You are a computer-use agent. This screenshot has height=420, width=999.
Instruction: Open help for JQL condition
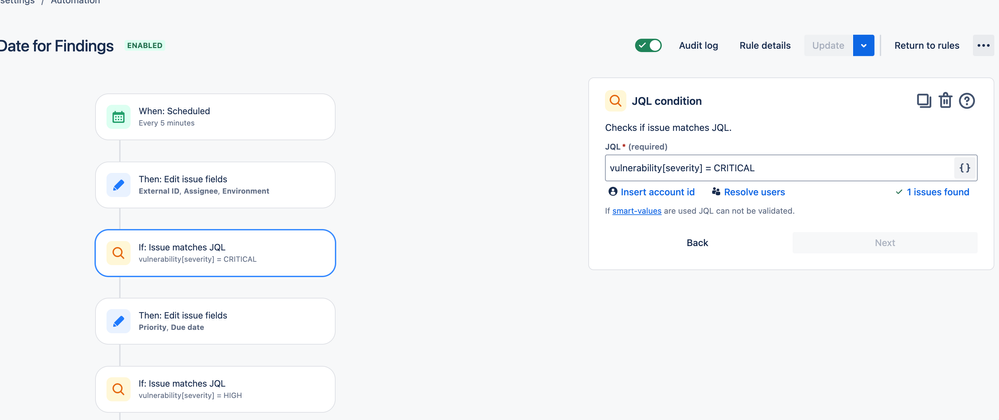[x=967, y=100]
